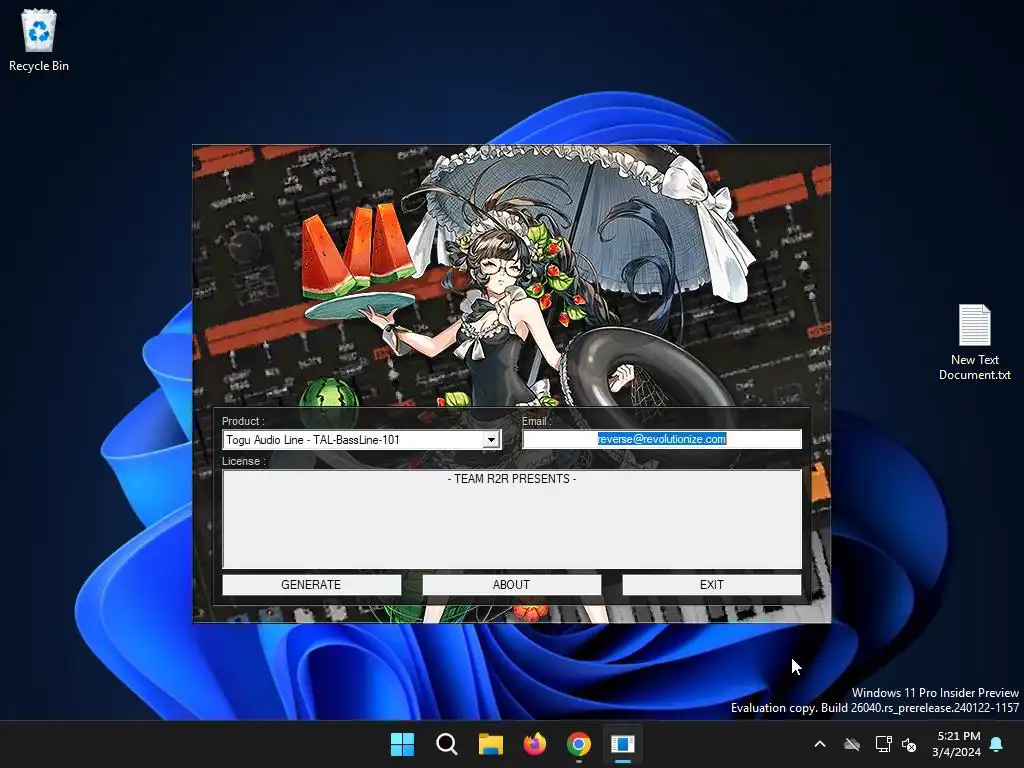1024x768 pixels.
Task: Open the ABOUT dialog
Action: [511, 584]
